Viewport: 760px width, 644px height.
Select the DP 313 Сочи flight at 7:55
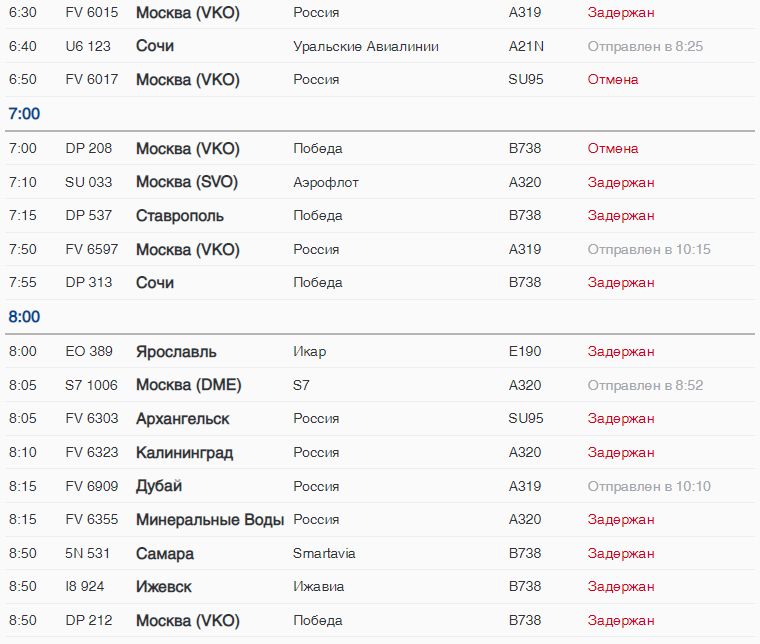pyautogui.click(x=380, y=283)
